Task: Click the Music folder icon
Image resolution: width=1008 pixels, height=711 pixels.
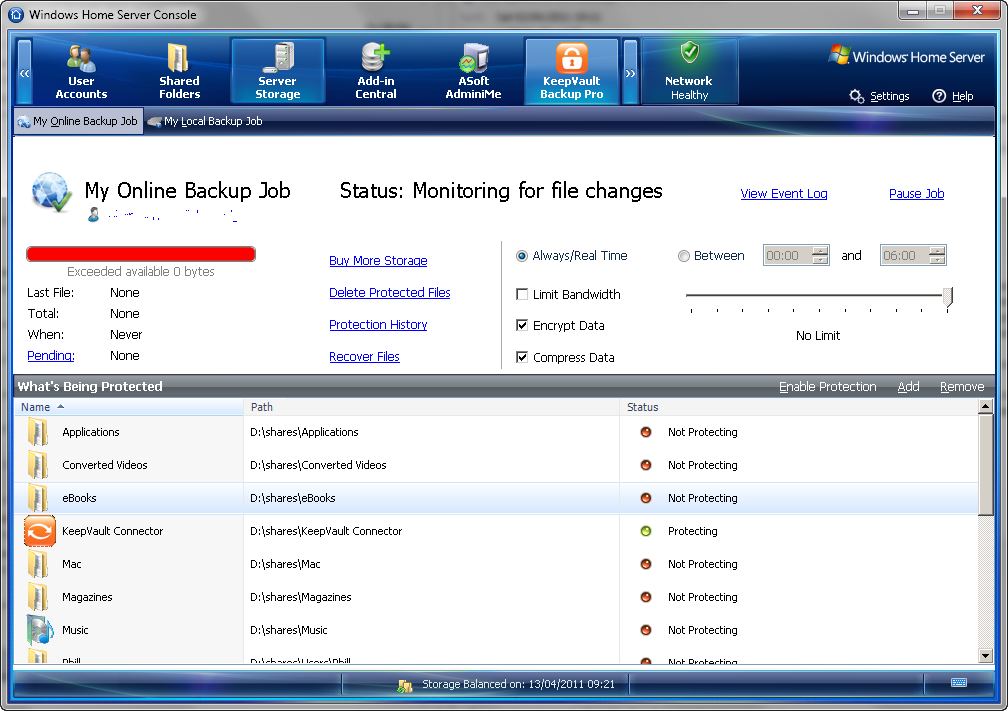Action: pyautogui.click(x=39, y=630)
